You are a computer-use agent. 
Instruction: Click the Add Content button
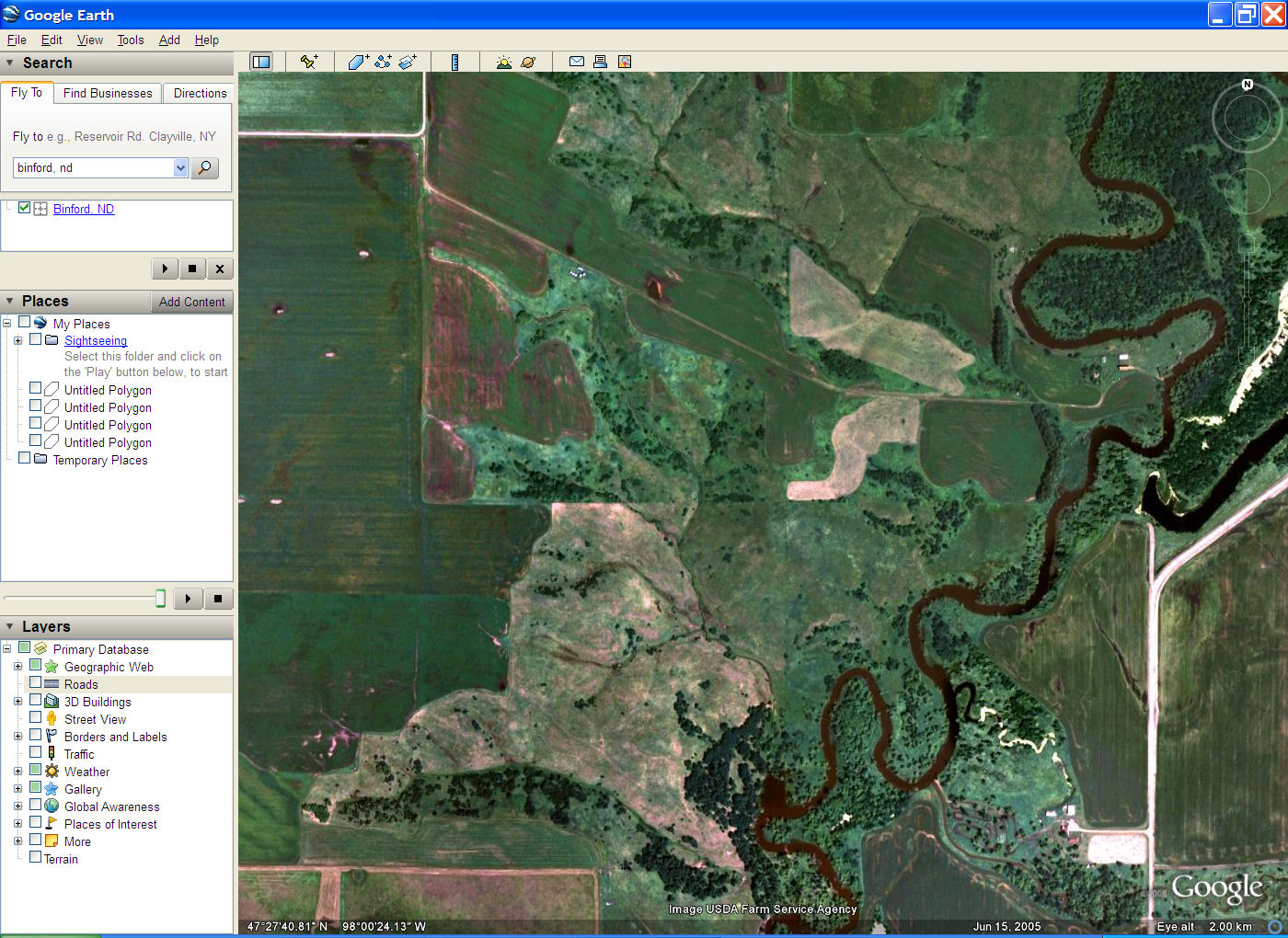point(191,302)
